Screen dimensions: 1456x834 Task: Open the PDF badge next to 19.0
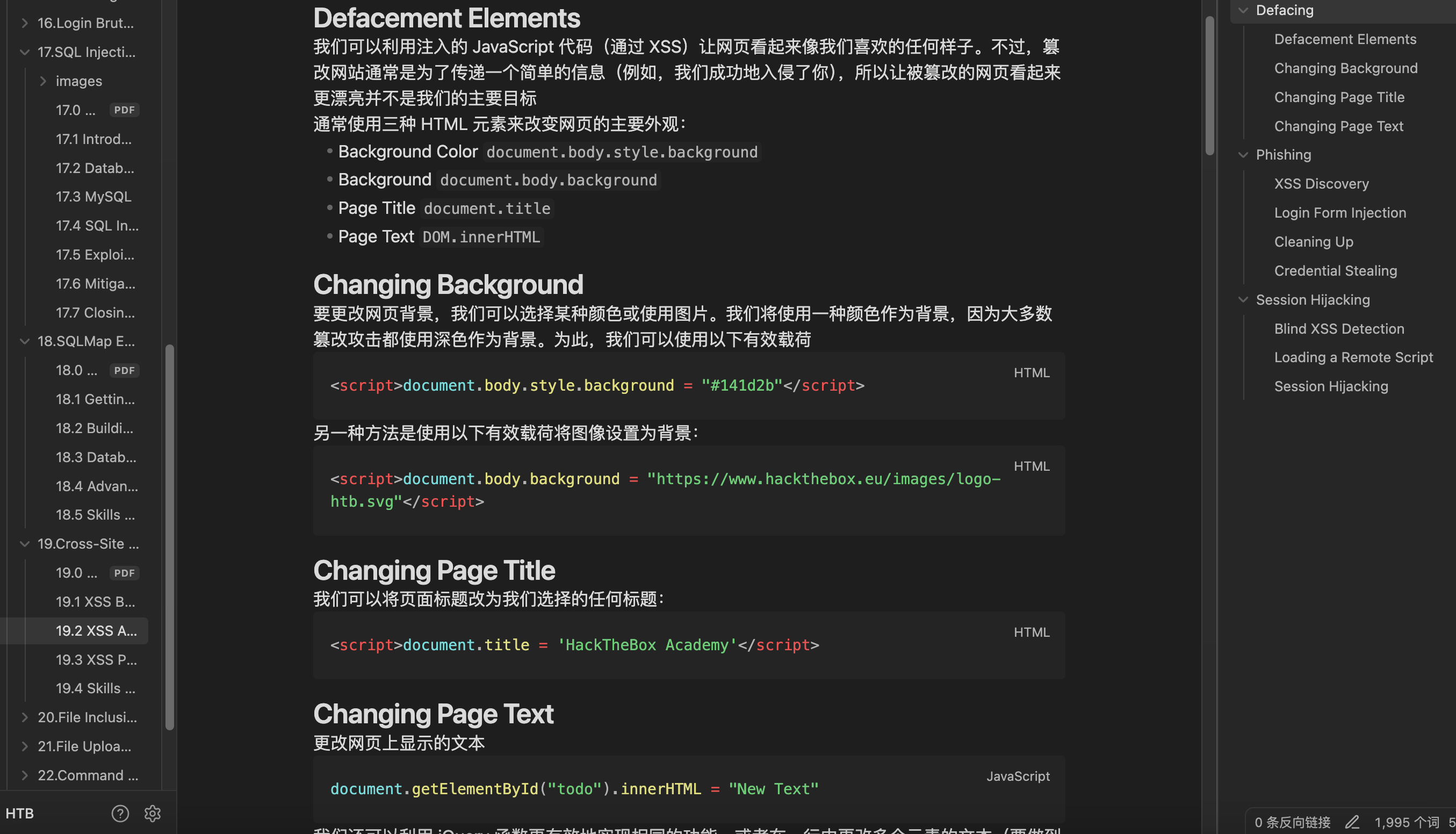(x=124, y=572)
